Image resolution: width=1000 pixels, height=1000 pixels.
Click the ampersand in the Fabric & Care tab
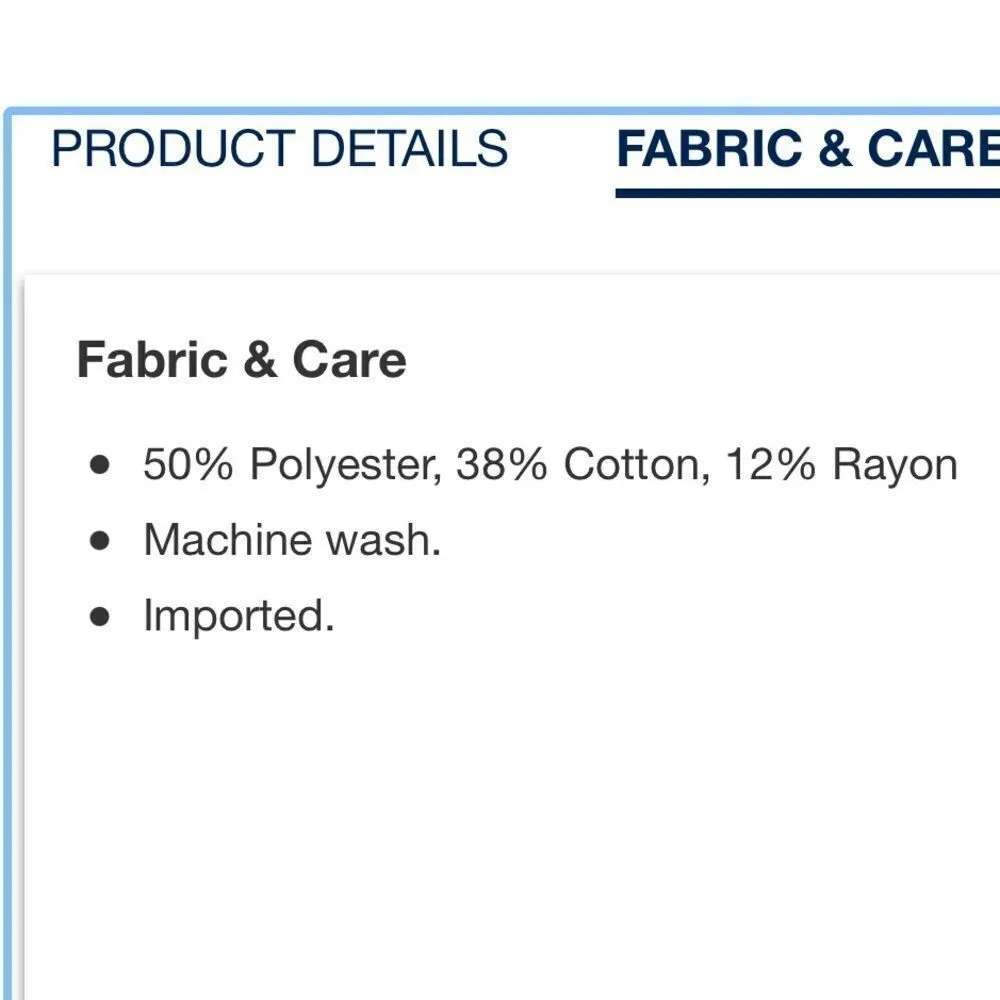834,150
